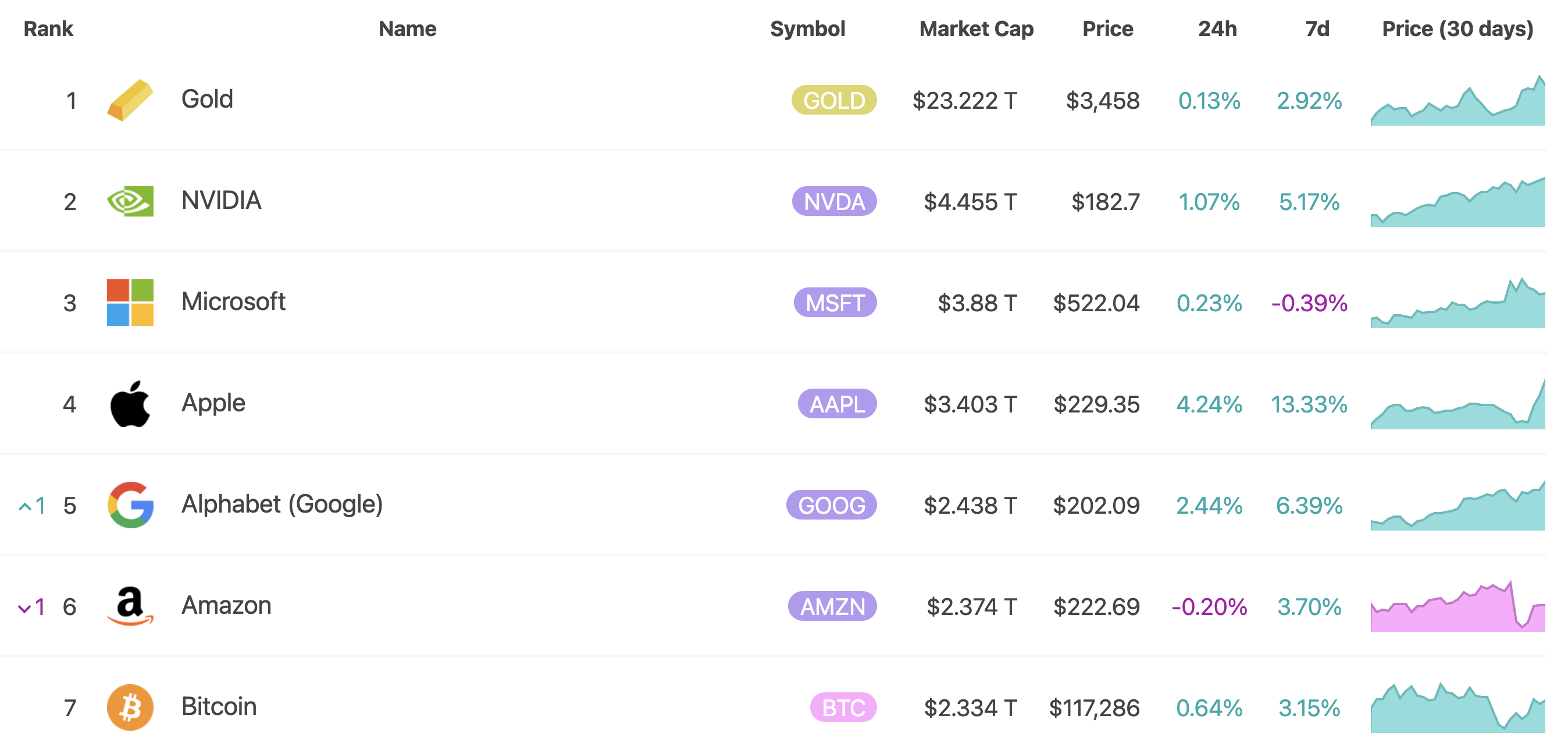Click Alphabet price $202.09
Viewport: 1568px width, 754px height.
(1096, 506)
